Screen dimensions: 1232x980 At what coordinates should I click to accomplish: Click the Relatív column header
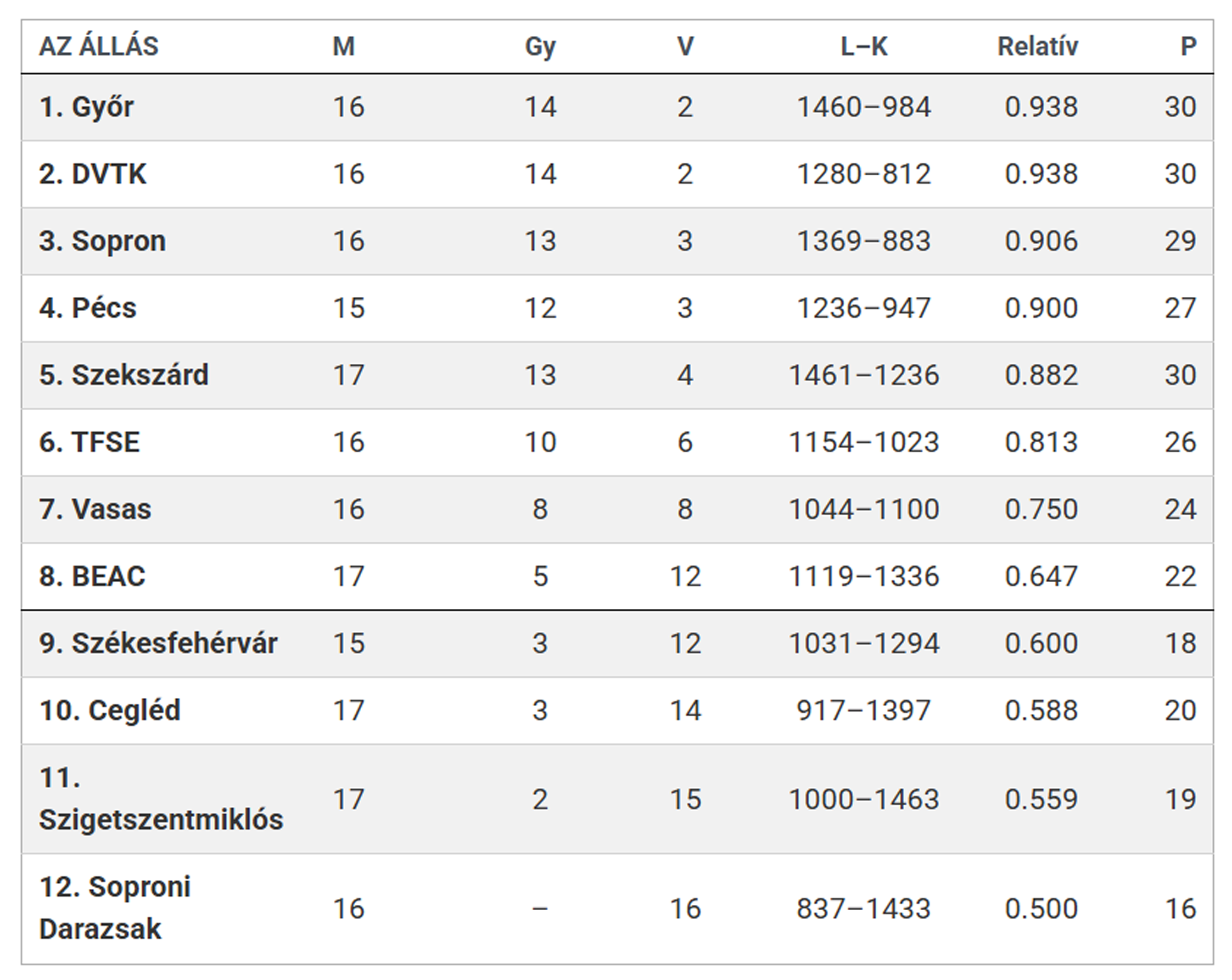point(1038,46)
